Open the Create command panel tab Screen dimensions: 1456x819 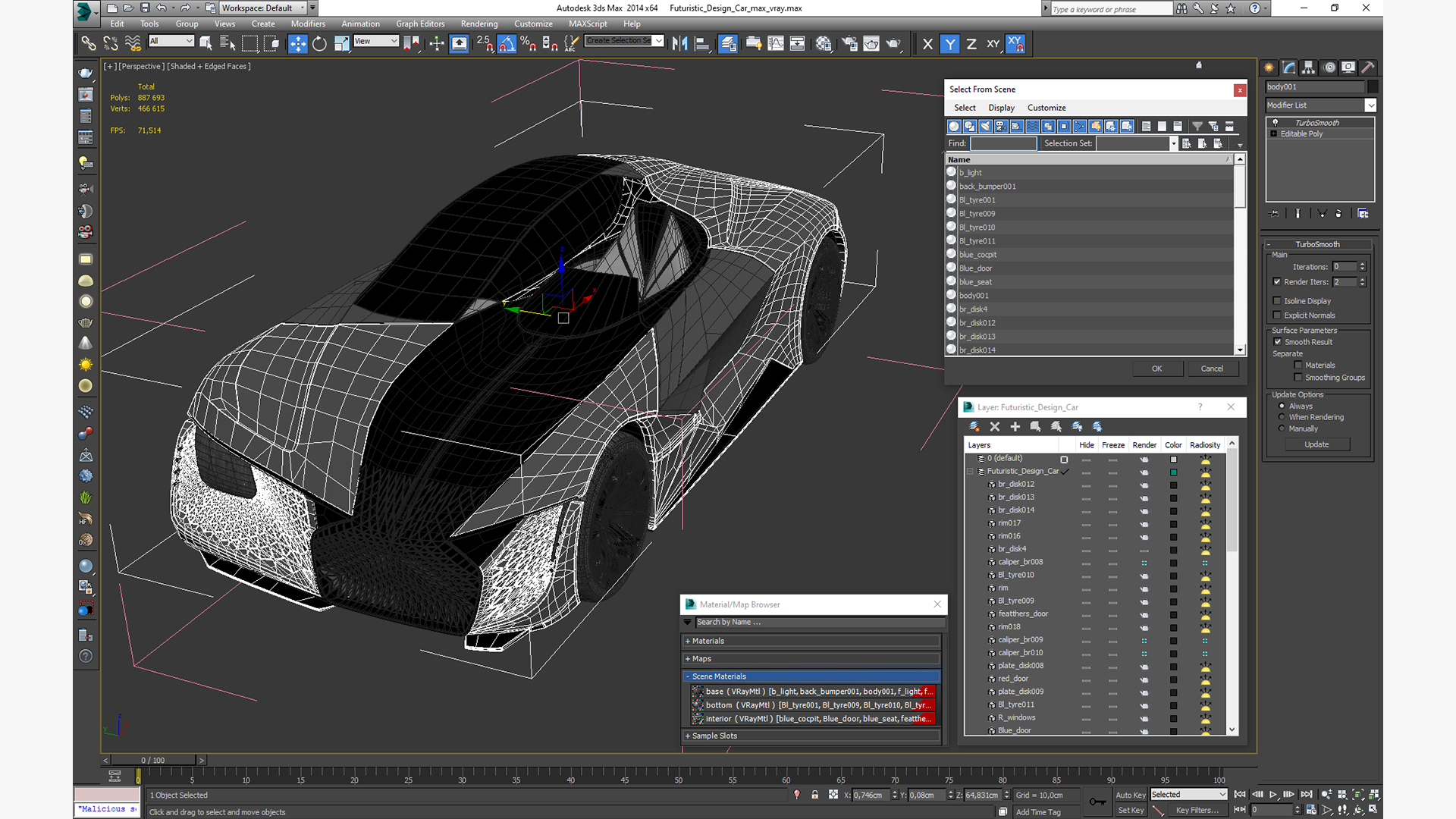click(1269, 67)
